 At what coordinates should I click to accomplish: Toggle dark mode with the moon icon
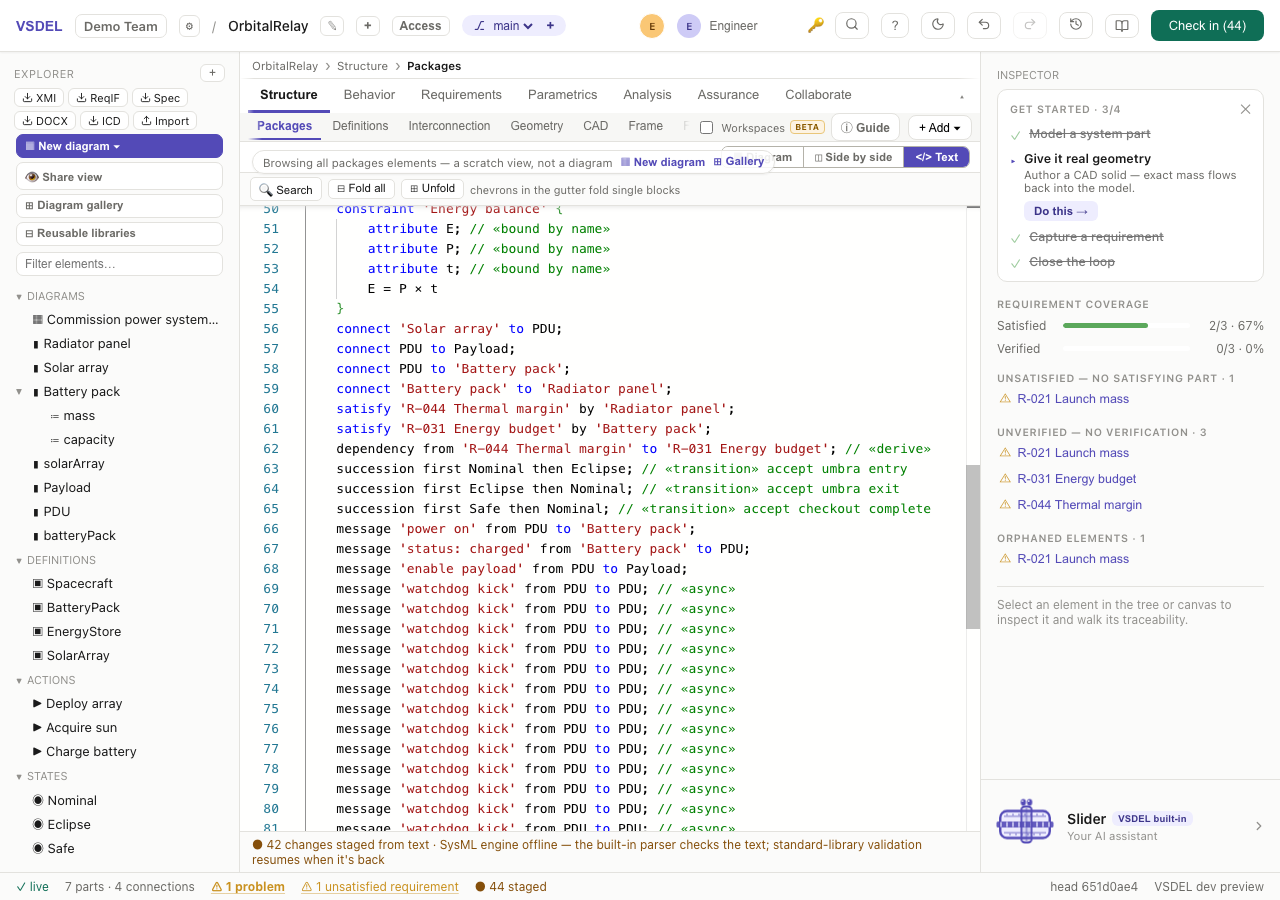[x=938, y=26]
